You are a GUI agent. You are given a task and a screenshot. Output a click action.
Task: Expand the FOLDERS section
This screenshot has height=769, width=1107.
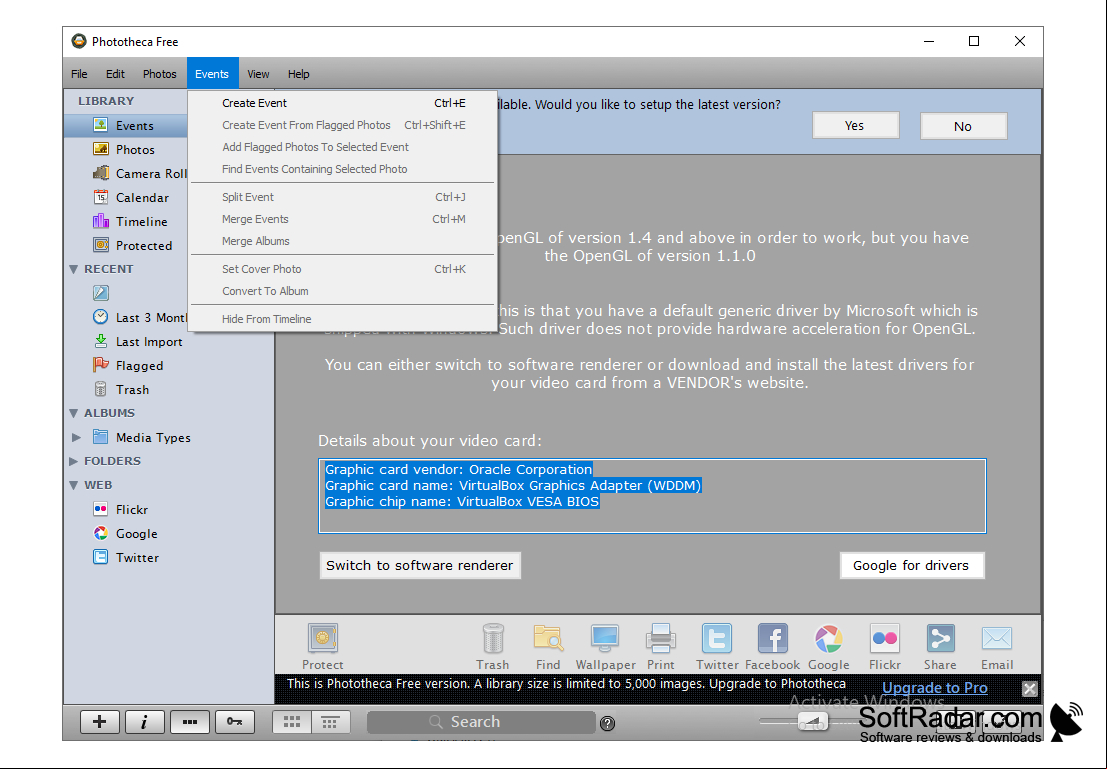pos(73,461)
